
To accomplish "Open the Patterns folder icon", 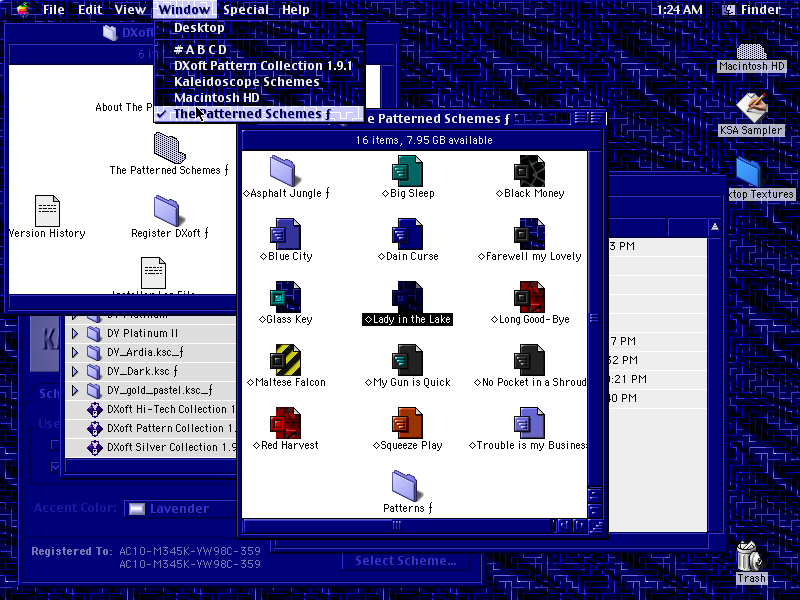I will [x=405, y=486].
